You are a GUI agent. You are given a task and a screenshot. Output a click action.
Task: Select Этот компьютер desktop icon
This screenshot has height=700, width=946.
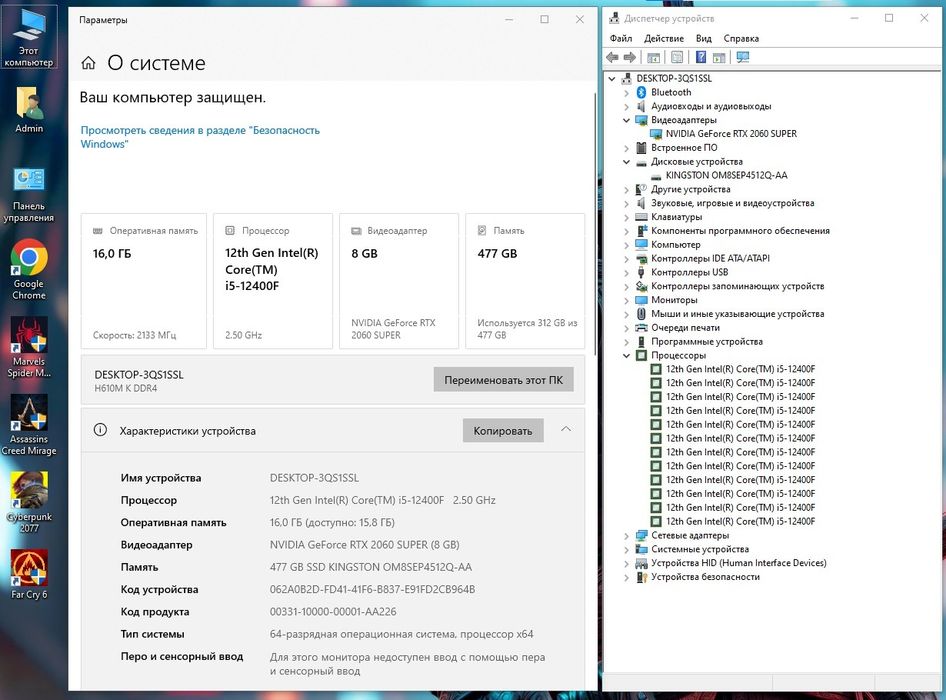pos(28,37)
